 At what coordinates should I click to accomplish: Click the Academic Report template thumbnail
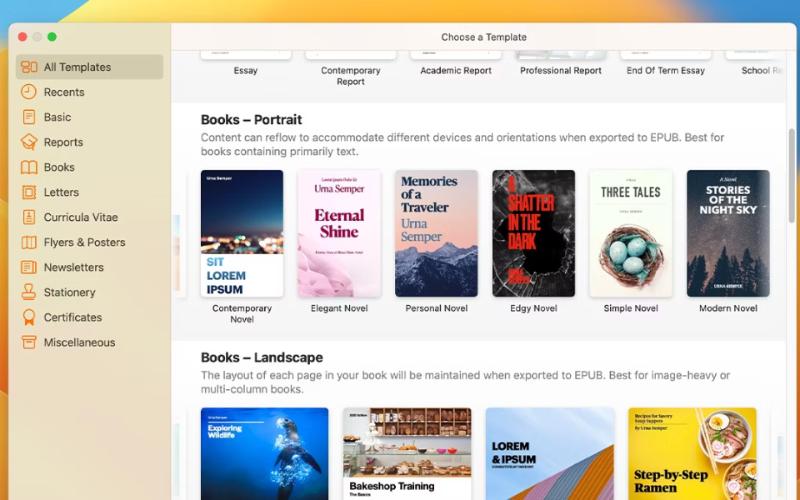point(456,55)
